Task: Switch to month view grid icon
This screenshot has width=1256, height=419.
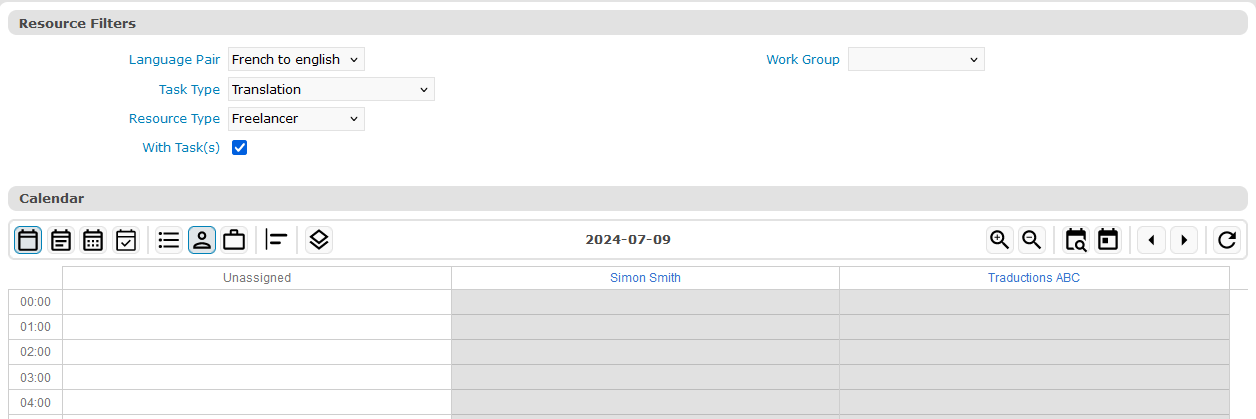Action: point(93,240)
